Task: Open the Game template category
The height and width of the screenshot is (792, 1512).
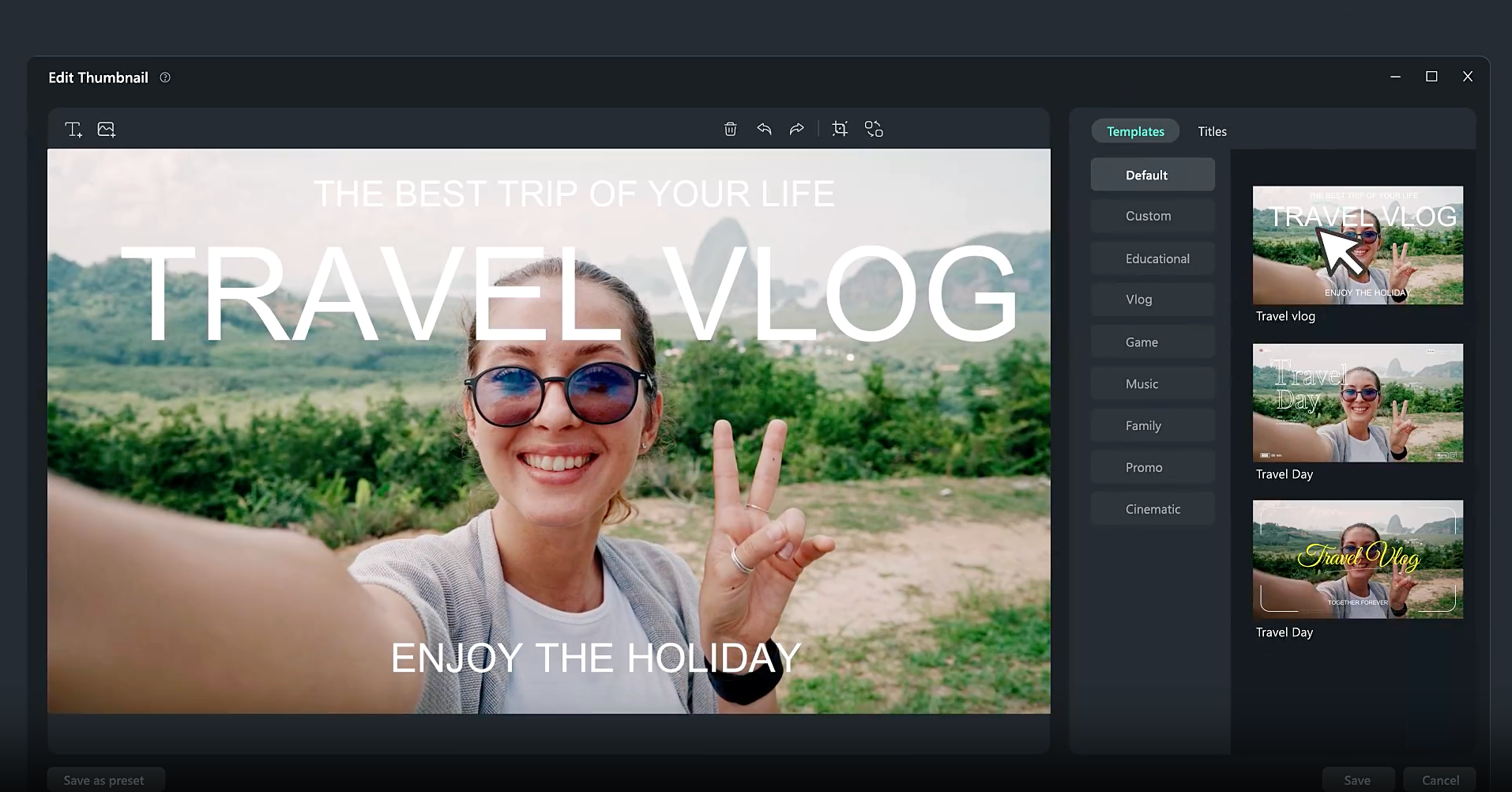Action: pos(1153,342)
